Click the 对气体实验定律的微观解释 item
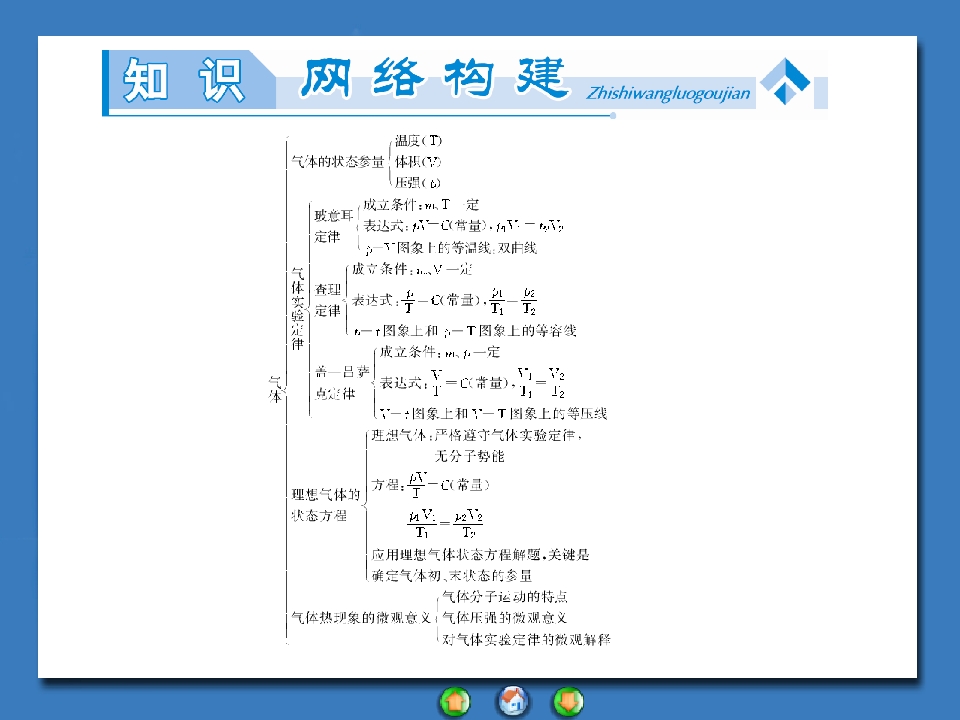The height and width of the screenshot is (720, 960). 526,638
